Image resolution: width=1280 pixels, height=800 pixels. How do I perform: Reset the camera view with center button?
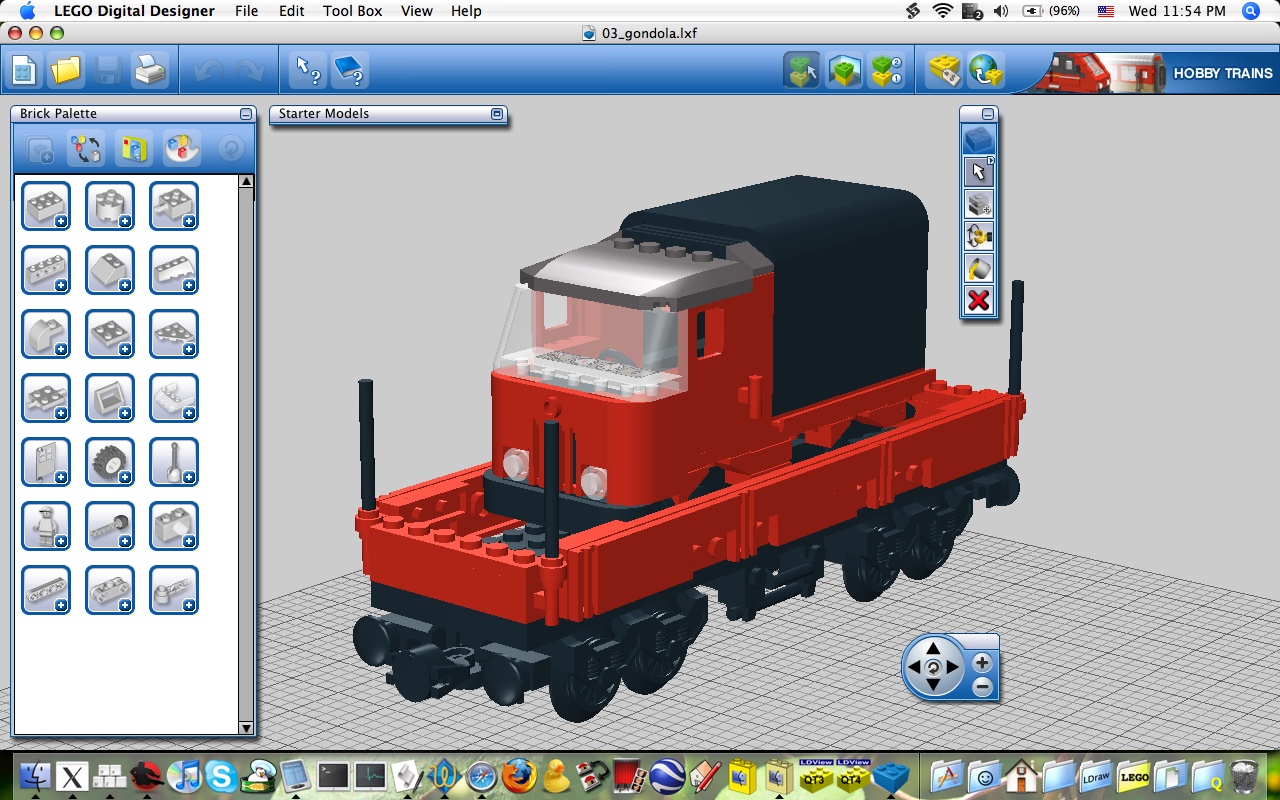tap(933, 667)
